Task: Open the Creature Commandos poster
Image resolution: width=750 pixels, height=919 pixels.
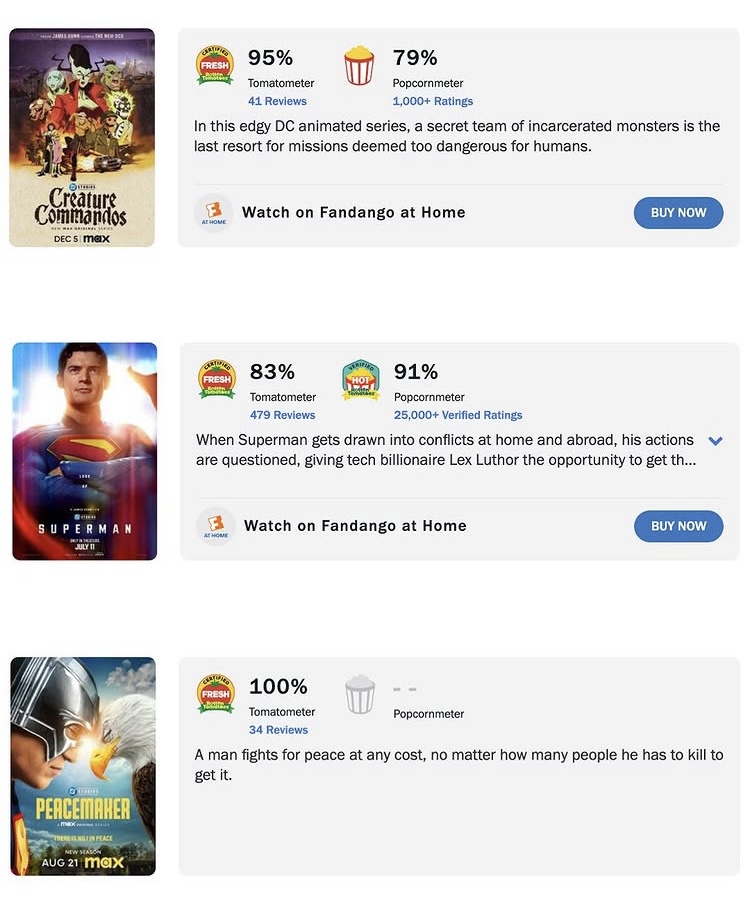Action: (x=82, y=138)
